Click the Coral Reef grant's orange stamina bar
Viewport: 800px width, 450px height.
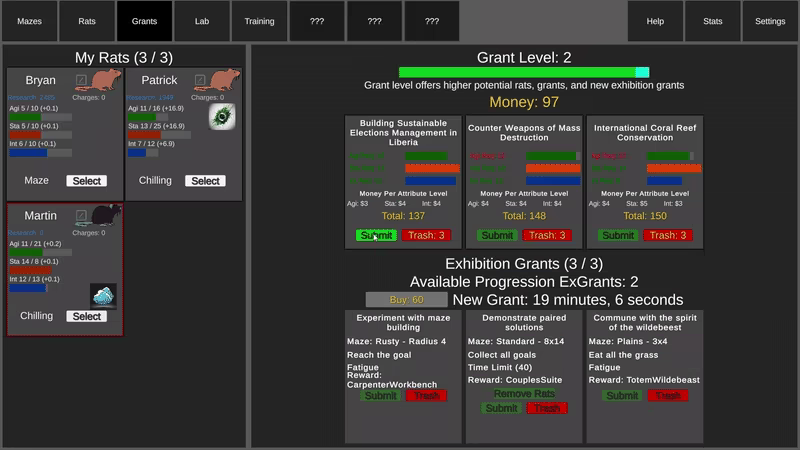point(674,168)
